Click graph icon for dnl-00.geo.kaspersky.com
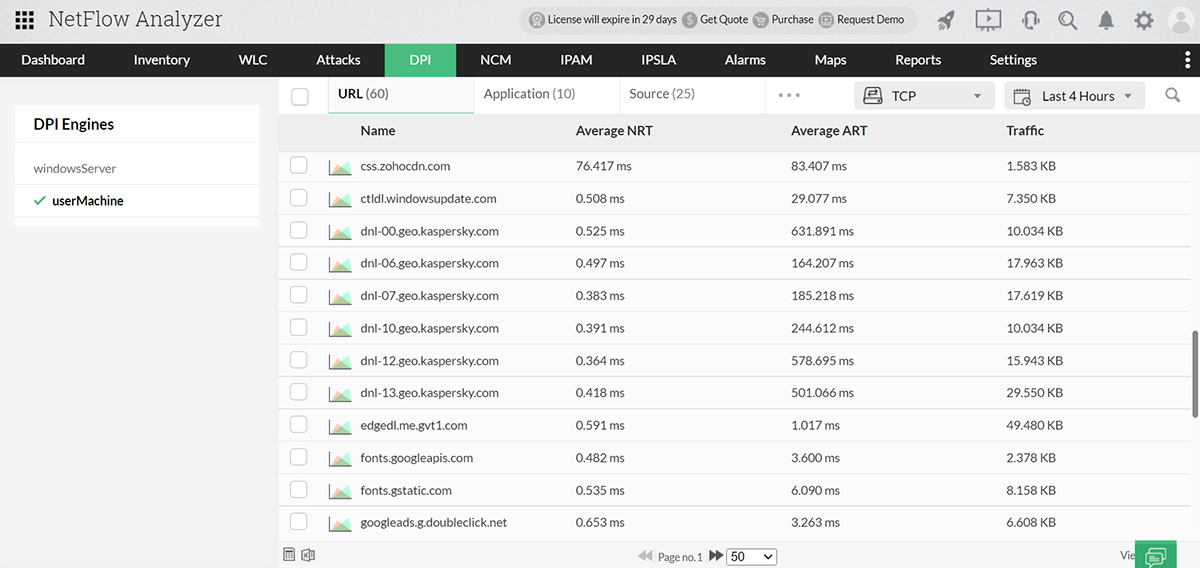The image size is (1200, 568). (340, 232)
